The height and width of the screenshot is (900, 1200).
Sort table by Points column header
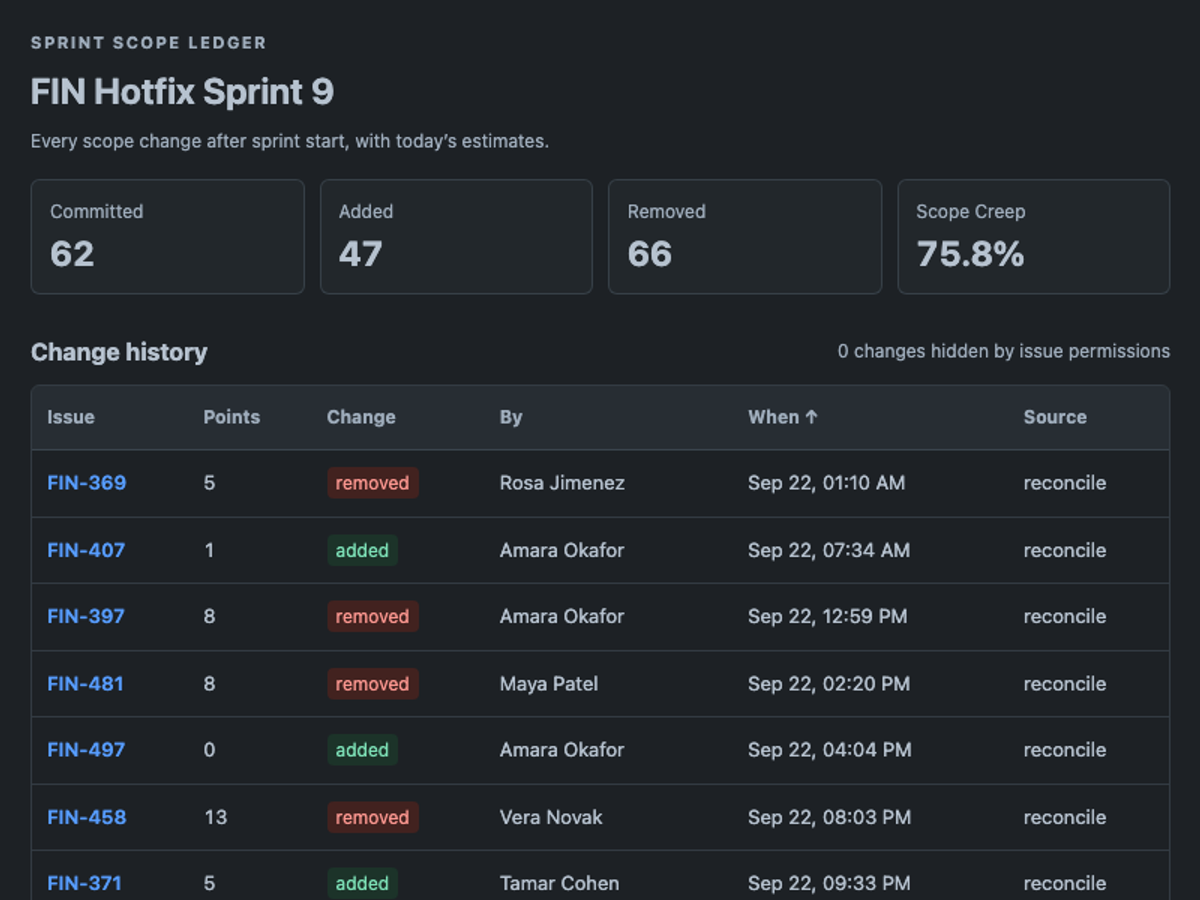232,417
